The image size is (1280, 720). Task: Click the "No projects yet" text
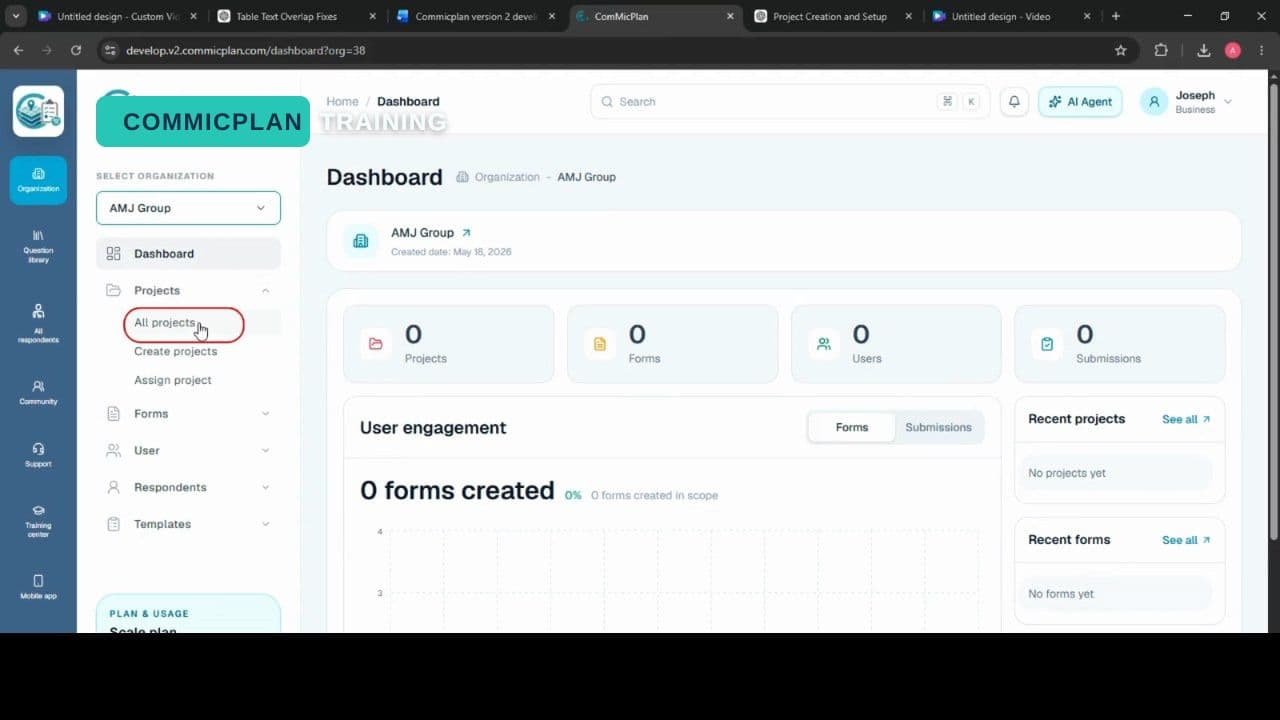[x=1067, y=473]
